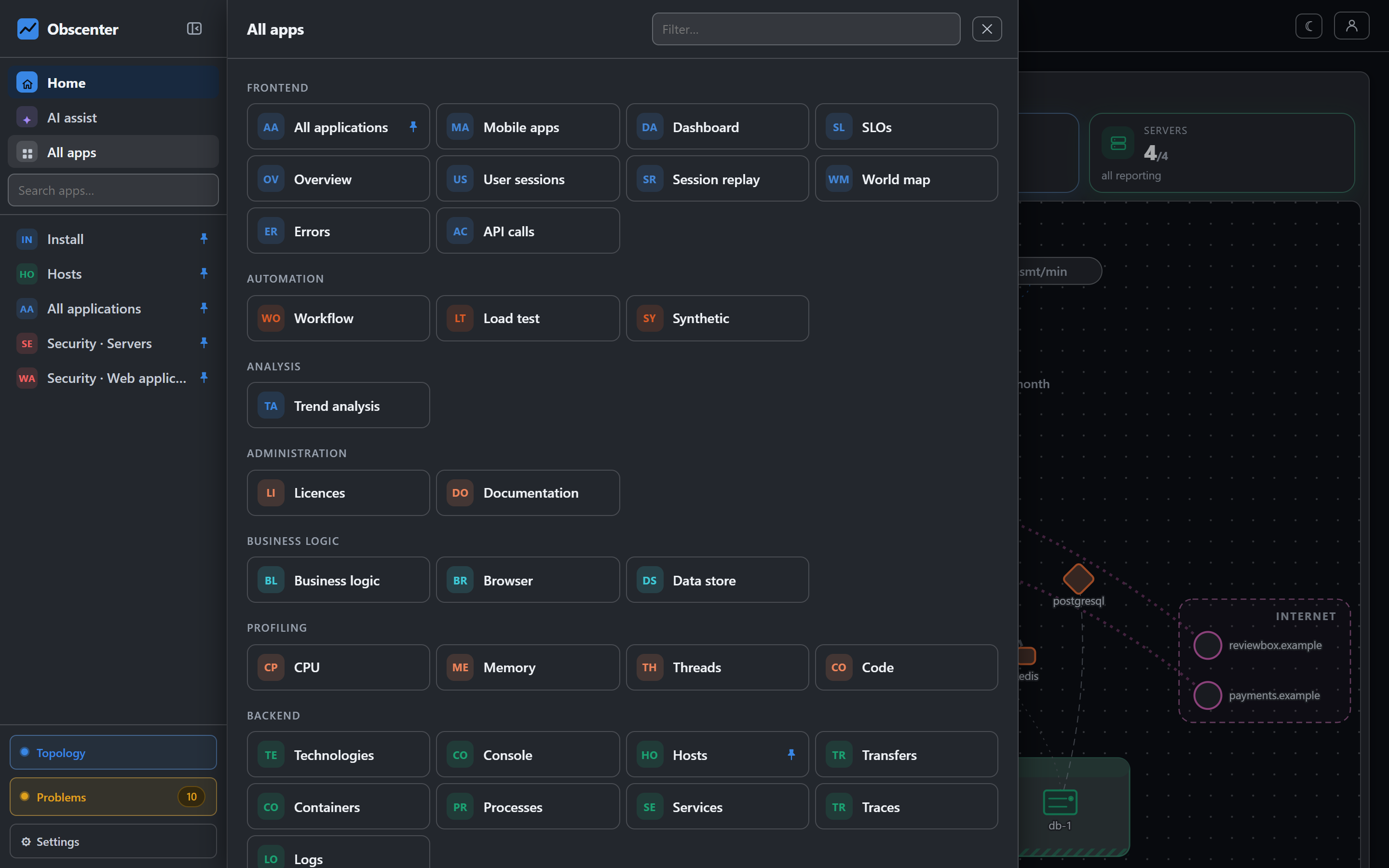Screen dimensions: 1389x868
Task: Open the Licences card
Action: click(x=338, y=492)
